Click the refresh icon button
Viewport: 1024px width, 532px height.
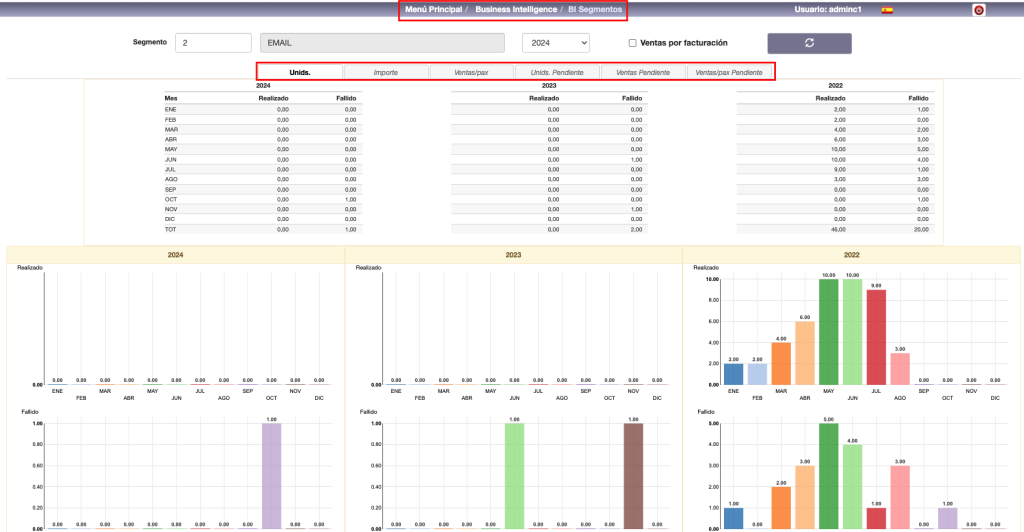pos(809,43)
